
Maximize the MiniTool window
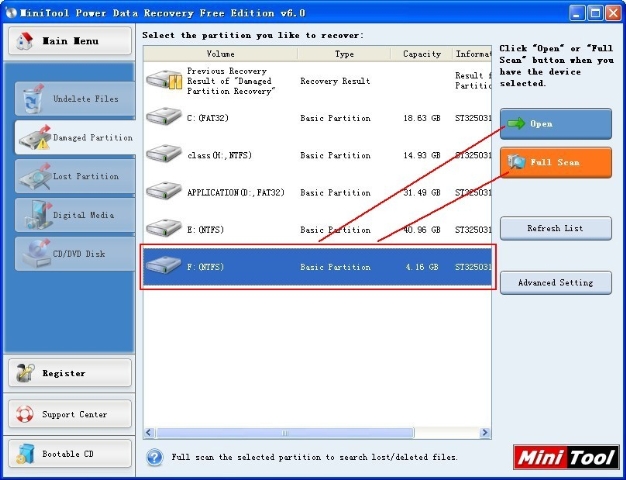pos(595,13)
